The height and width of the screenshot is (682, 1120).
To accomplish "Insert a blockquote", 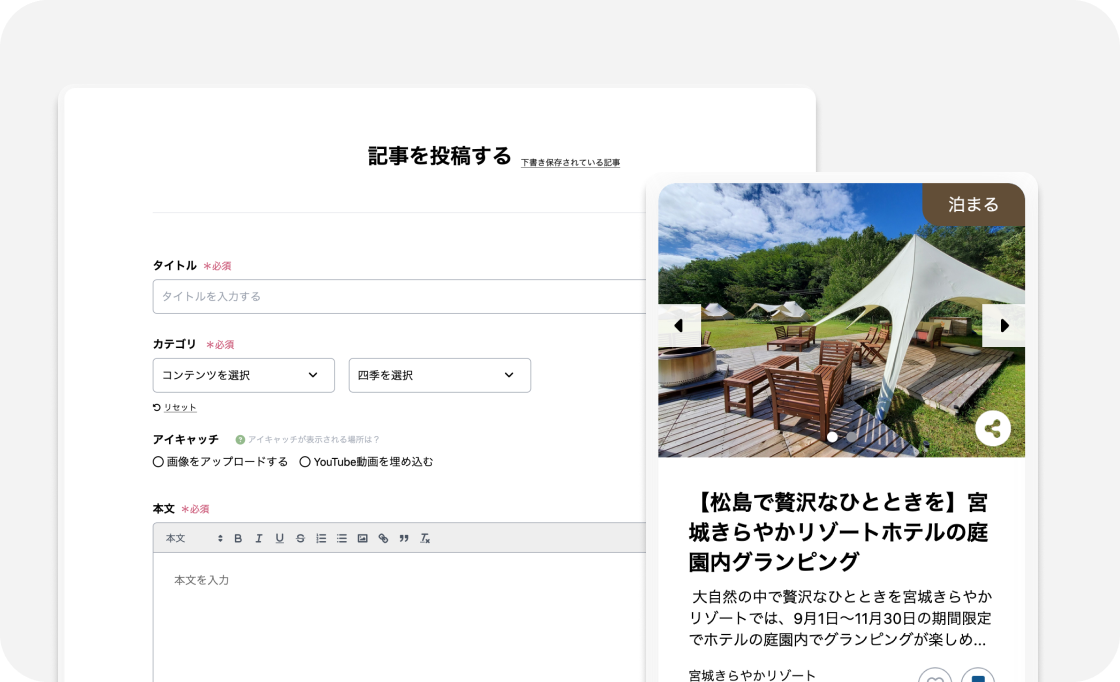I will 403,538.
